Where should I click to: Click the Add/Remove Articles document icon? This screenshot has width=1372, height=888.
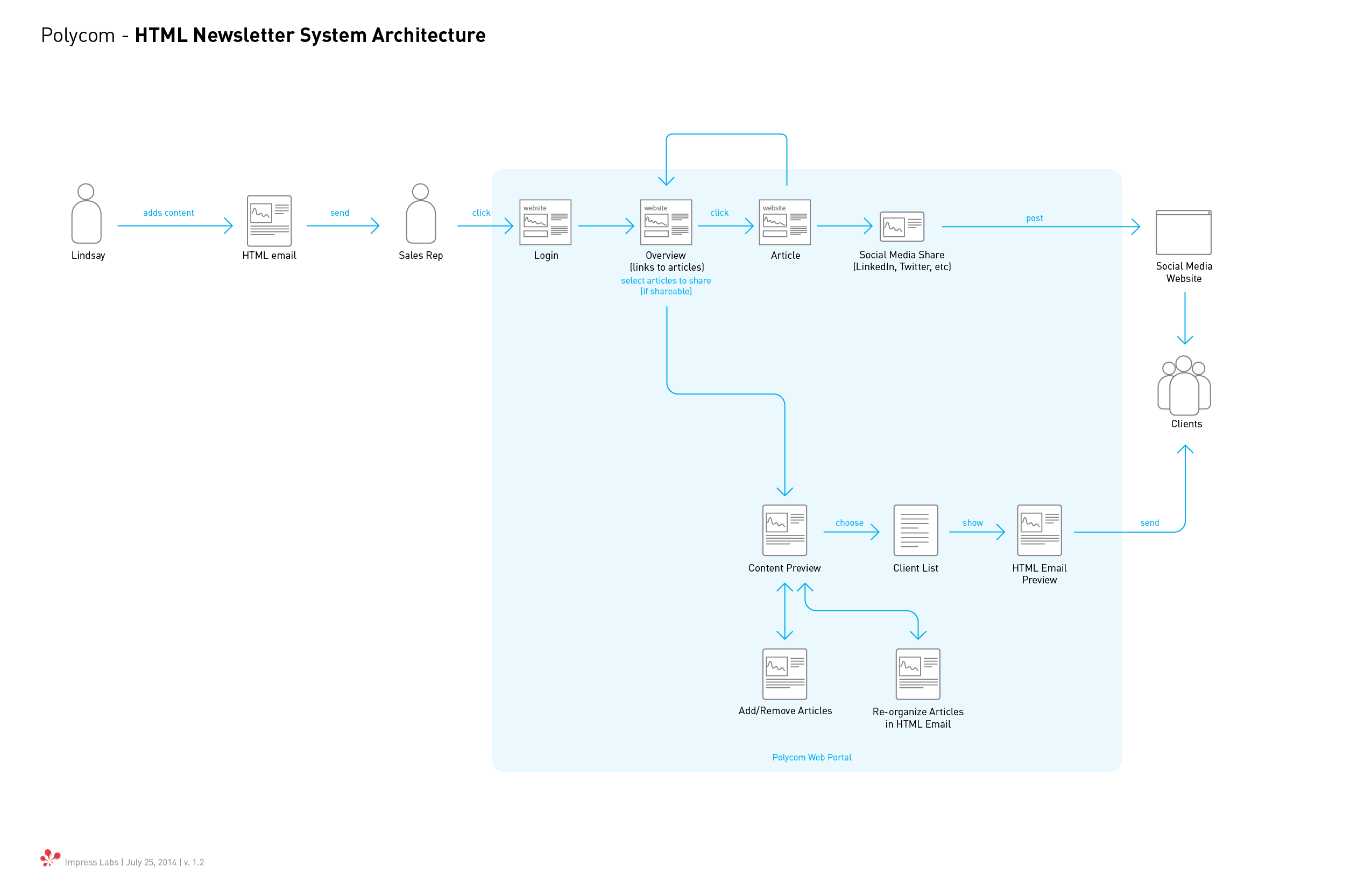point(784,674)
